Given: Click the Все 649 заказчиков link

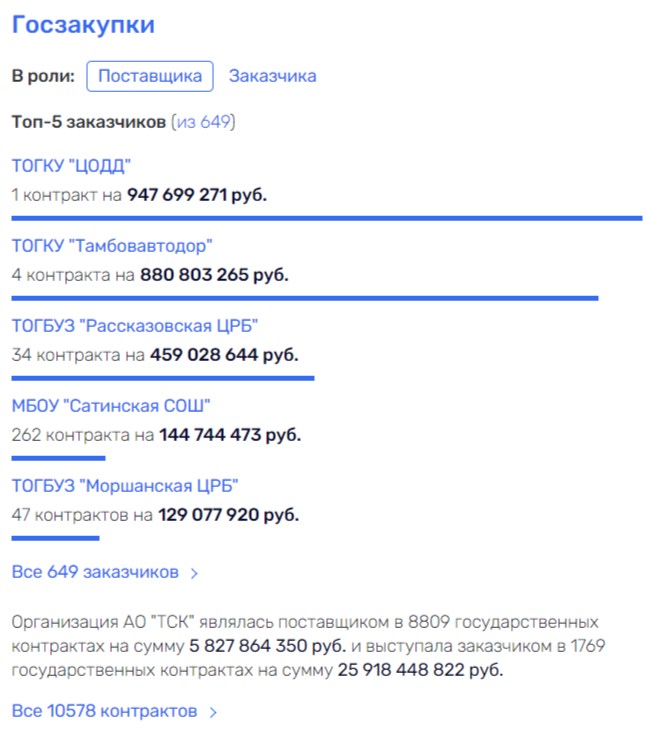Looking at the screenshot, I should (95, 573).
